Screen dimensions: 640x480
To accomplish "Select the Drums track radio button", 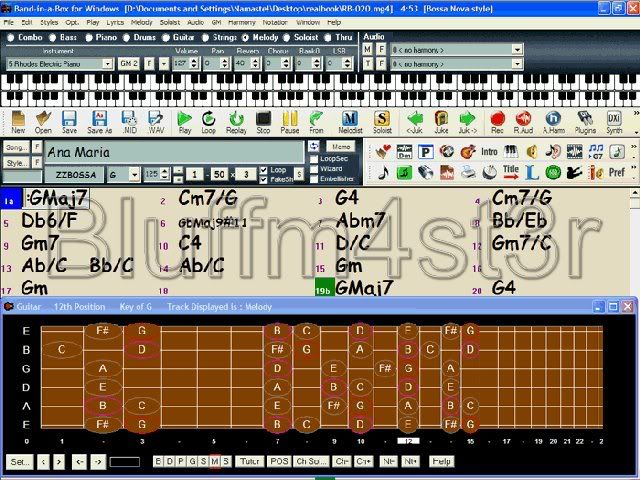I will tap(127, 38).
